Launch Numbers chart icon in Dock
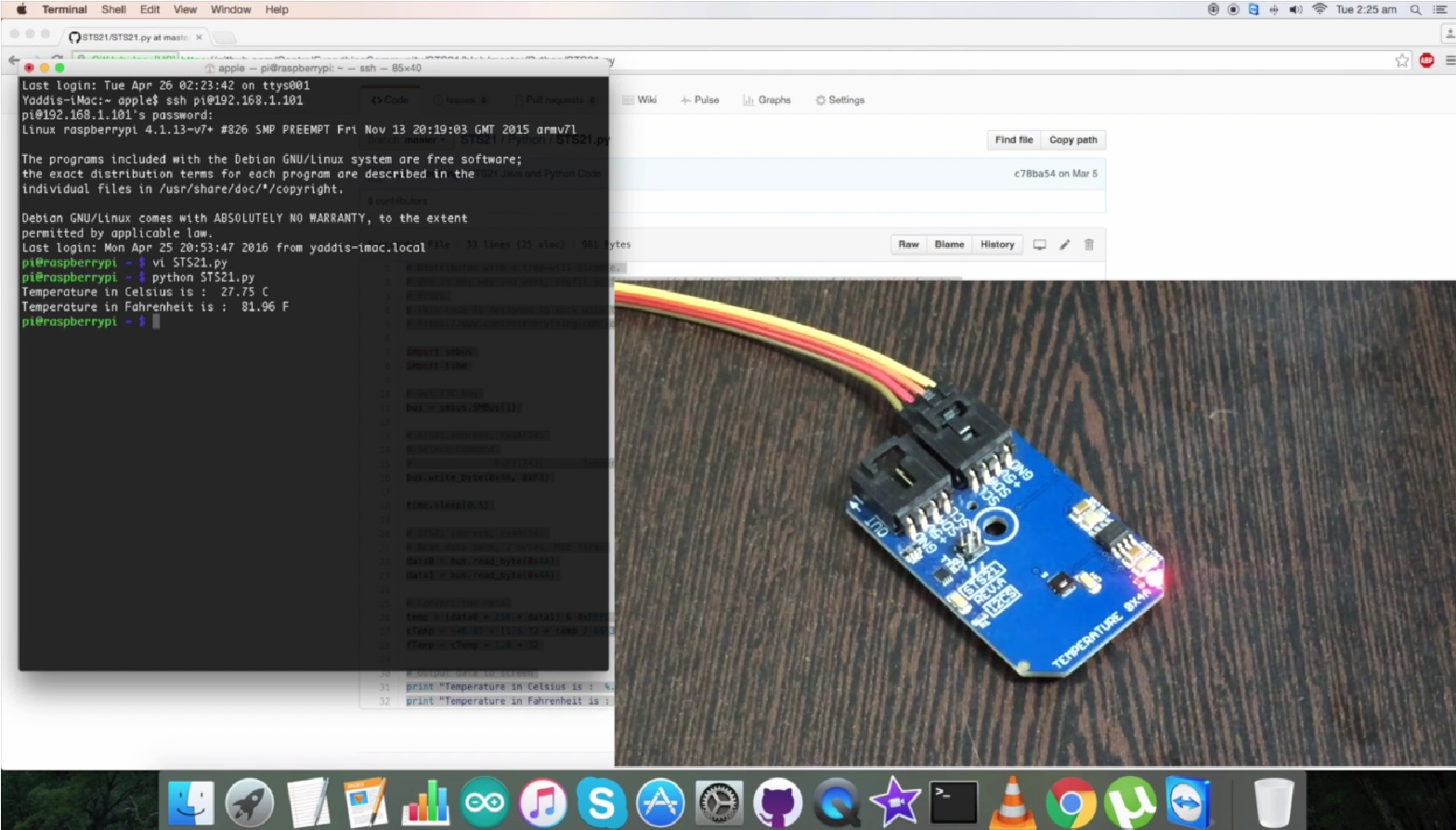The image size is (1456, 830). coord(425,803)
